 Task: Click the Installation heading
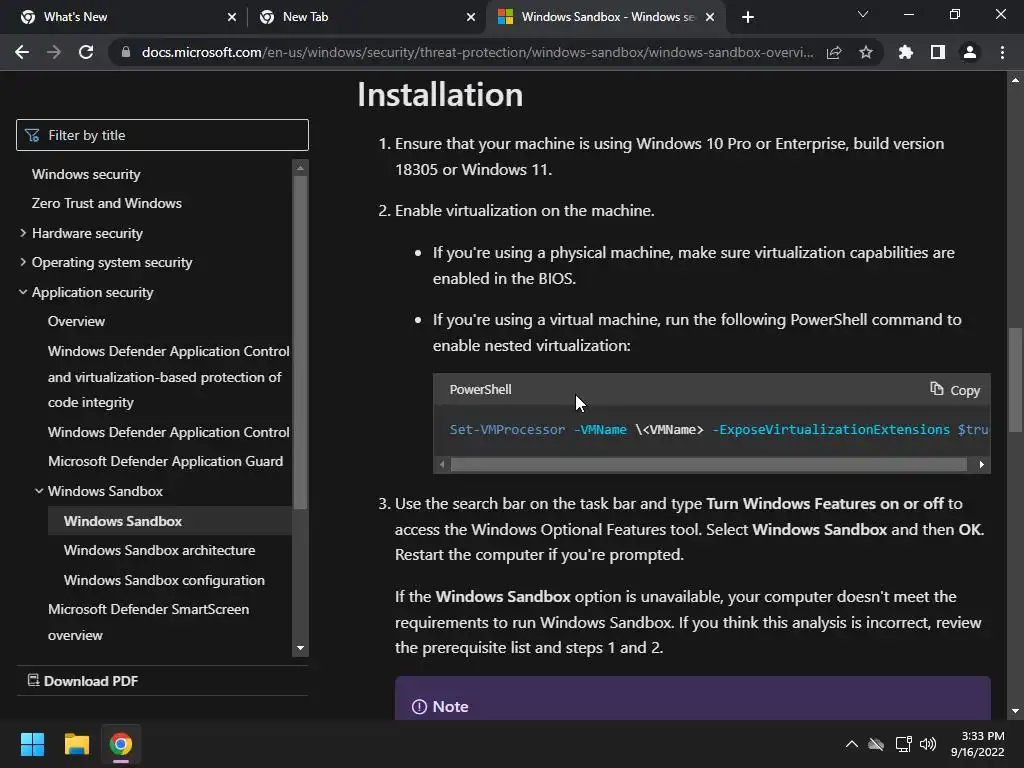coord(440,95)
